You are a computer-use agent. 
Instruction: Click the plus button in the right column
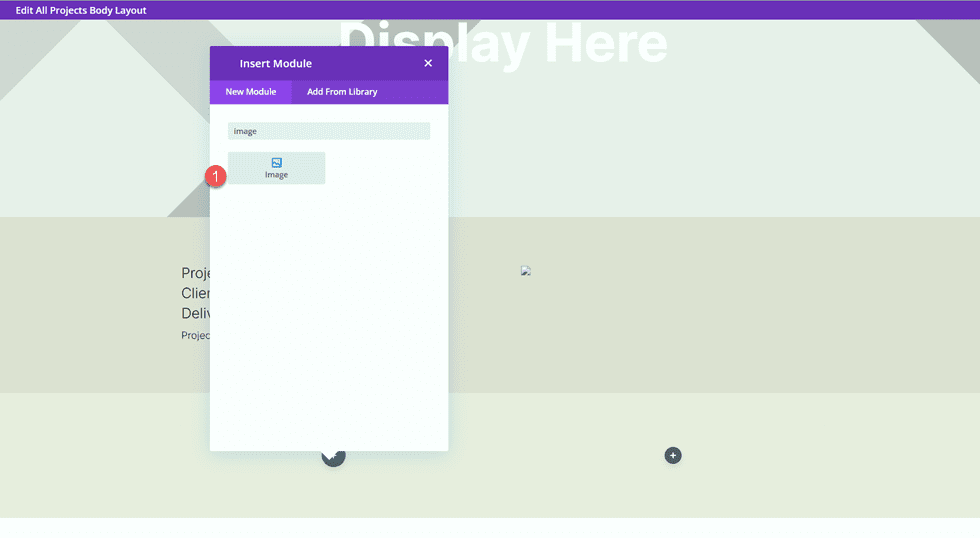673,455
